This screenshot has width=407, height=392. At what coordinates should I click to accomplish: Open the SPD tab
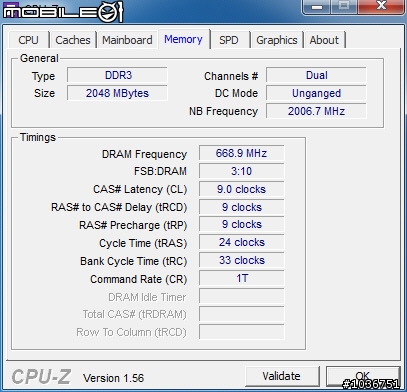(229, 40)
